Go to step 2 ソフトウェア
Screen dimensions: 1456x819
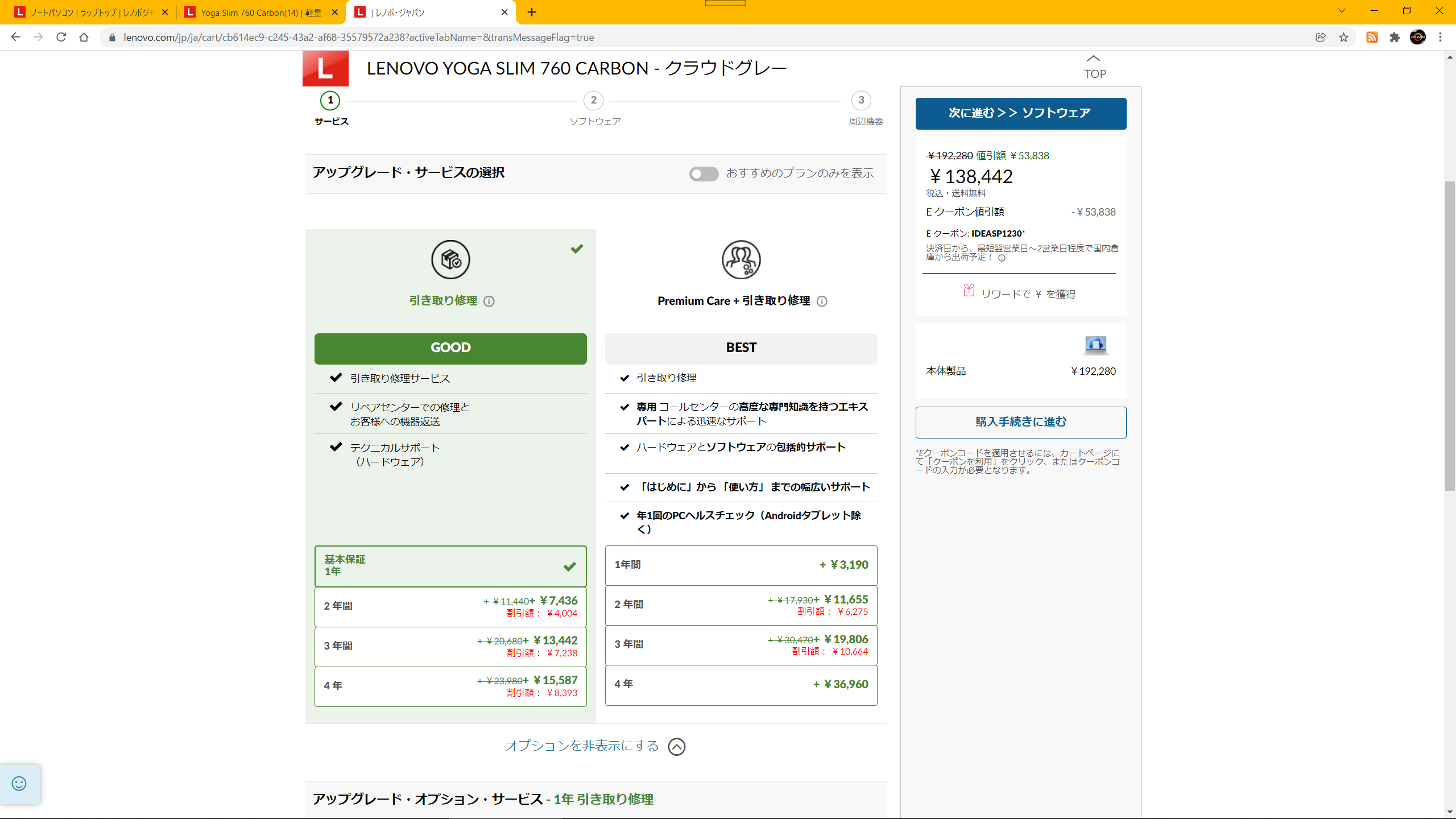click(594, 109)
